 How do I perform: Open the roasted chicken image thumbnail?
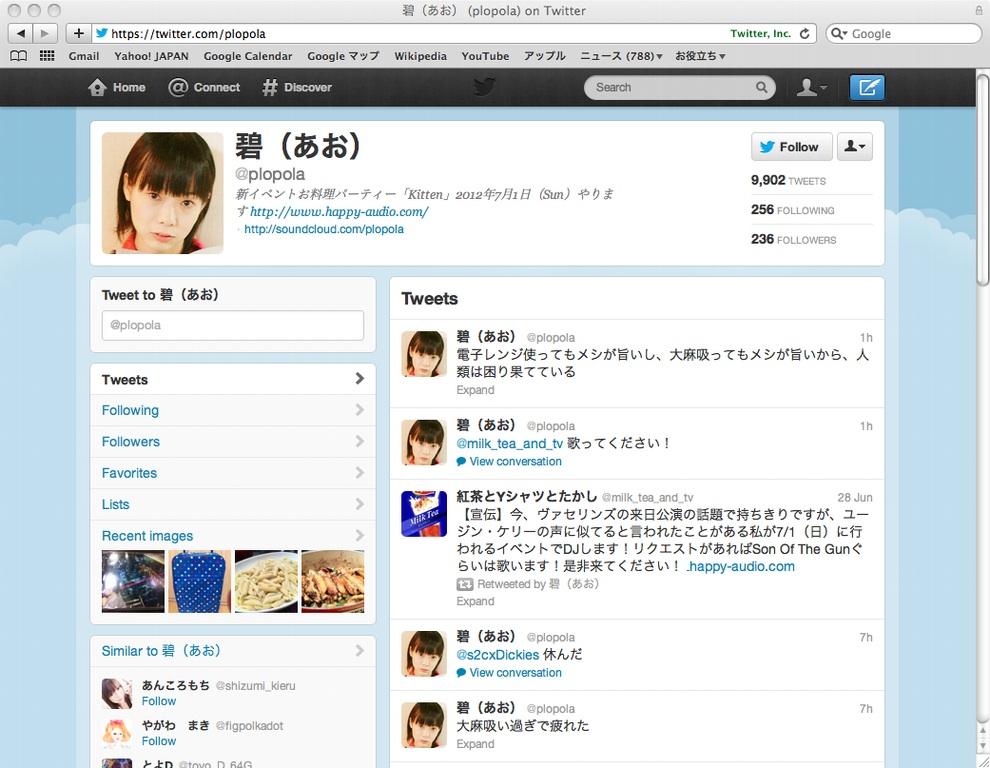point(333,581)
